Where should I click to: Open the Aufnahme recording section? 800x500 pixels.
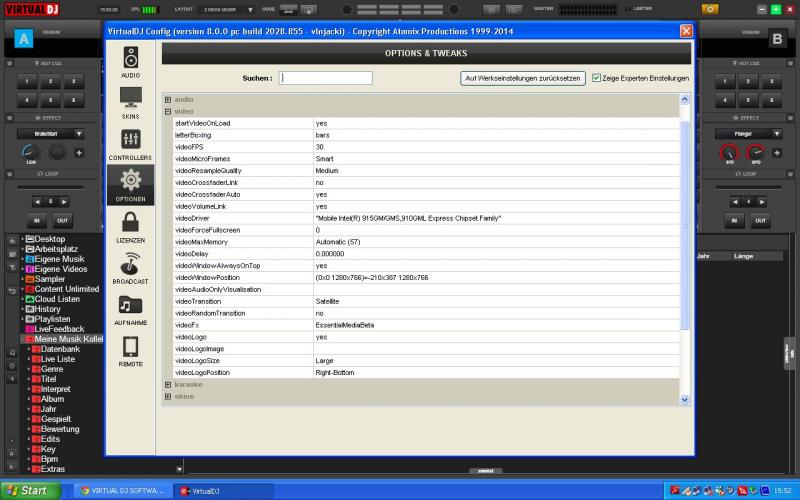(130, 310)
